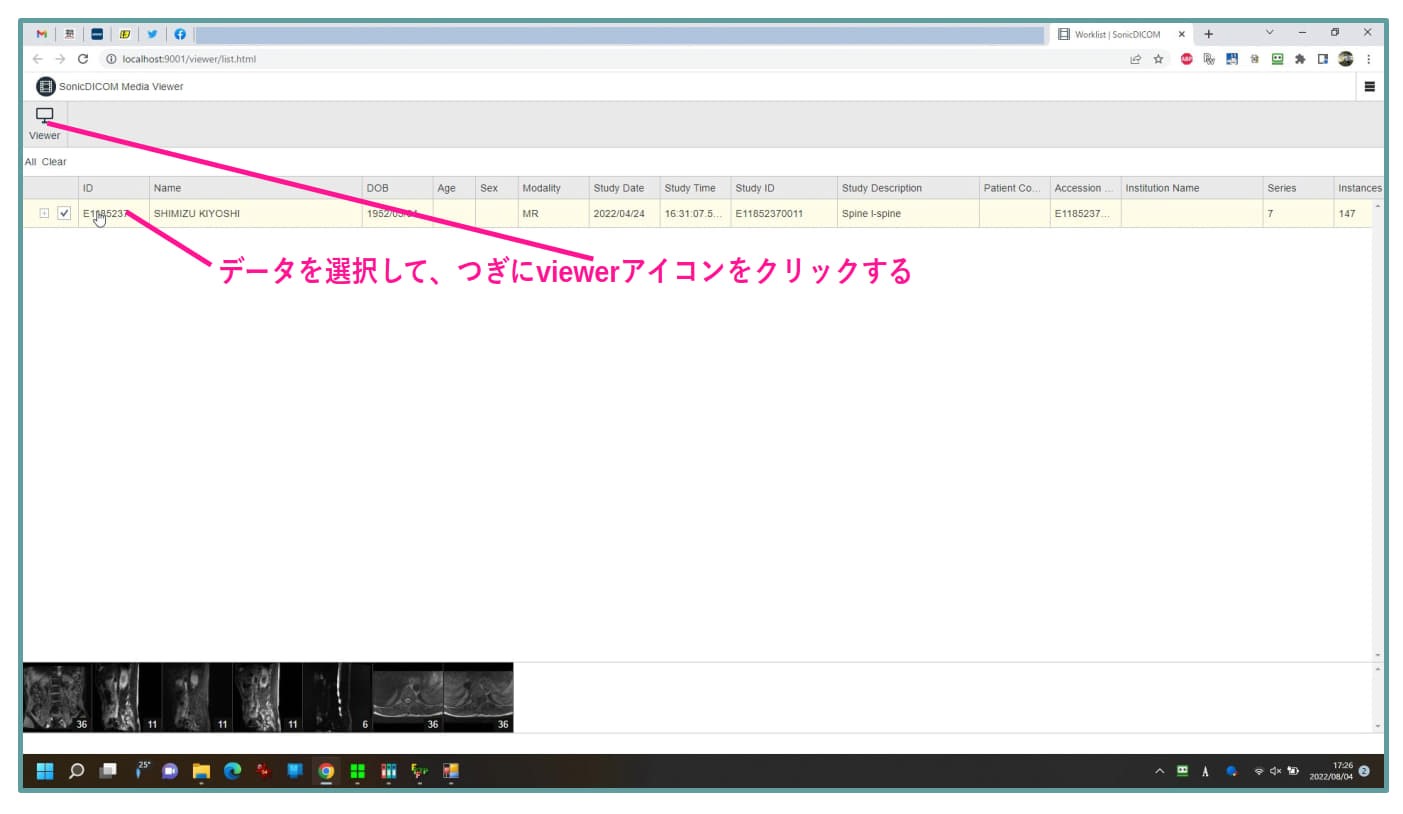
Task: Open the Chrome tab search dropdown
Action: coord(1270,33)
